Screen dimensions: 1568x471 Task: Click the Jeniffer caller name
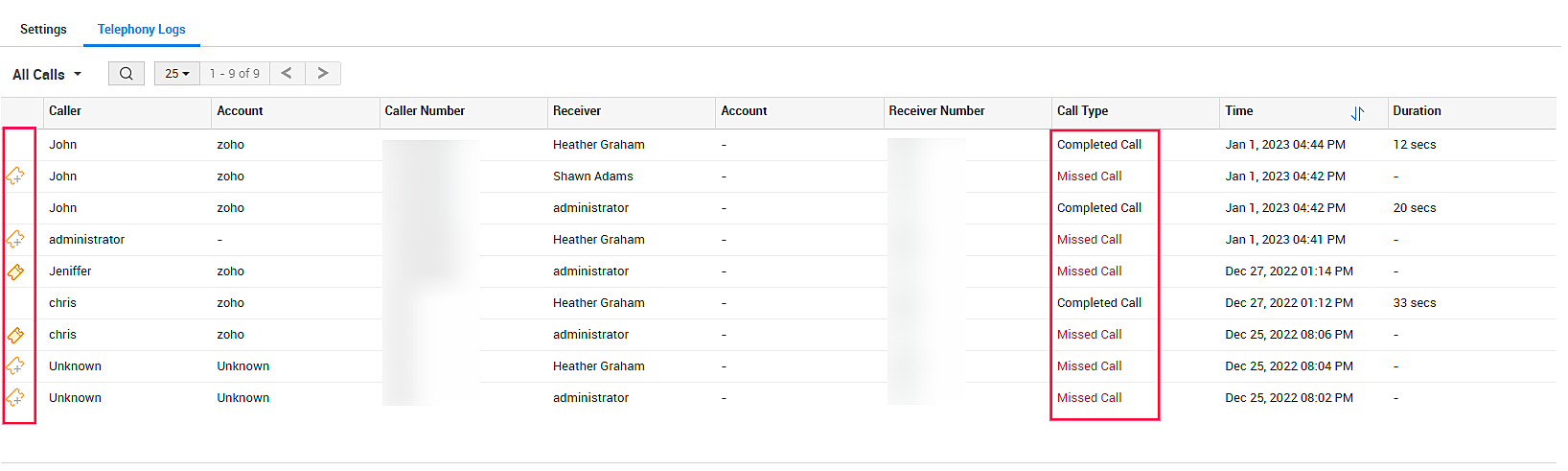(71, 271)
